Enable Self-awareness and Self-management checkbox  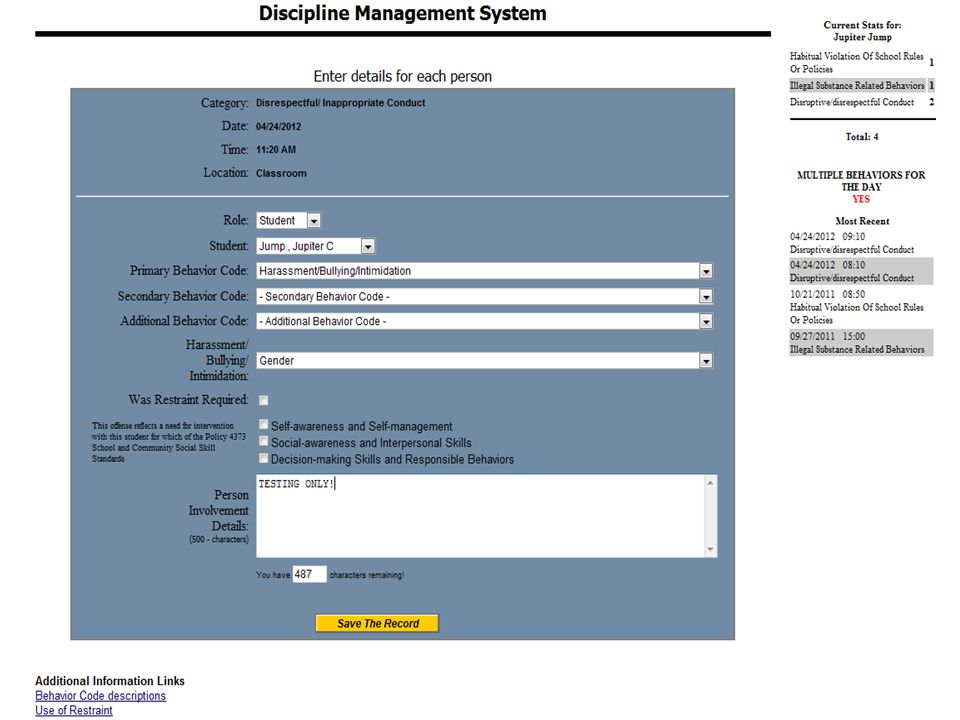(x=264, y=424)
